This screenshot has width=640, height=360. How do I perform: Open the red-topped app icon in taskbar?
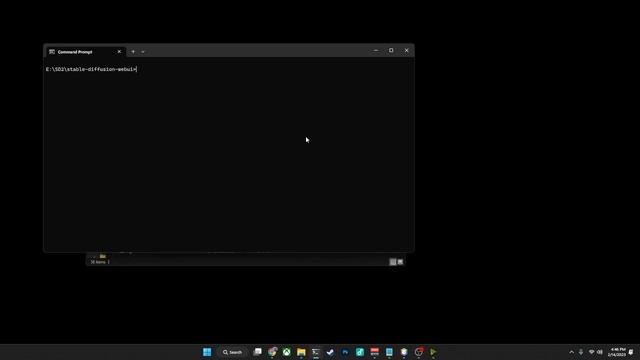coord(374,352)
